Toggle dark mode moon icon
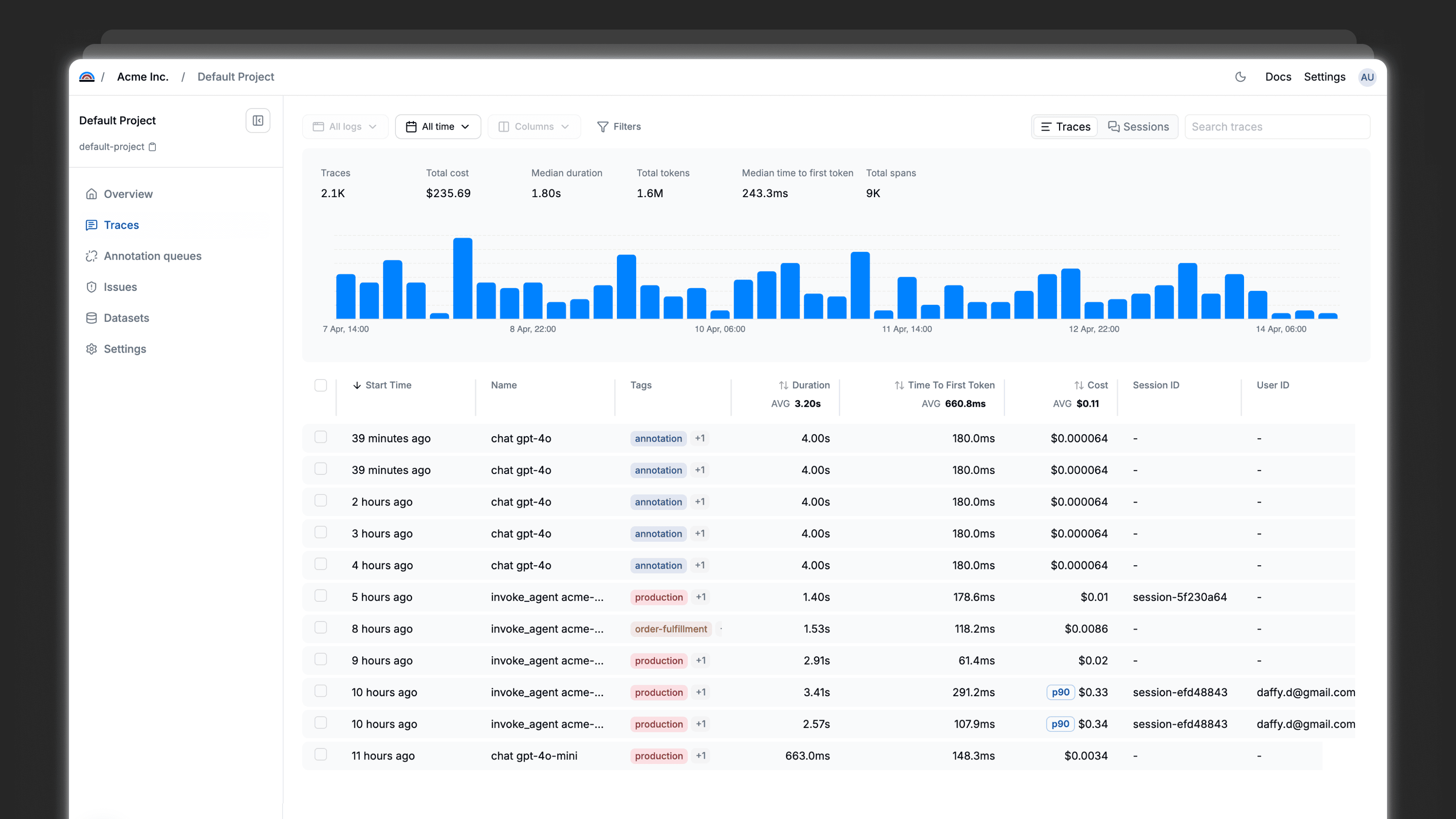 (1240, 77)
